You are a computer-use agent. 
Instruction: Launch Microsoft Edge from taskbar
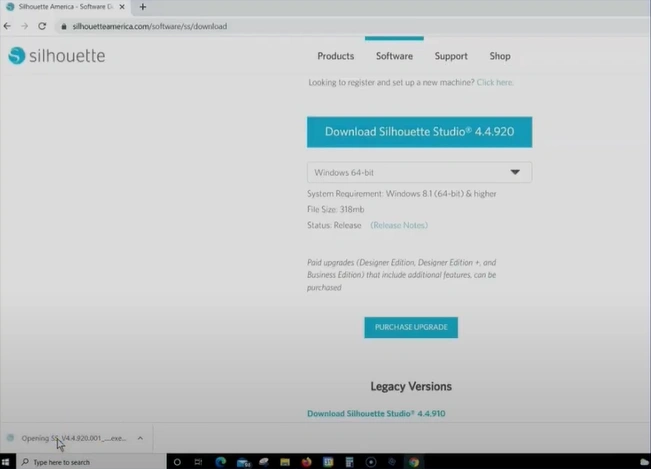pyautogui.click(x=220, y=462)
